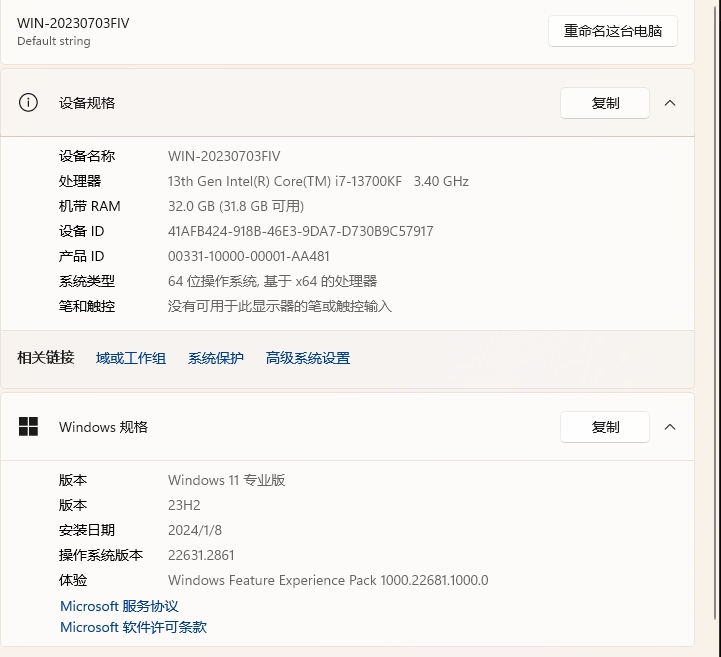Click the Default string subtitle at the top
This screenshot has width=721, height=657.
click(54, 41)
